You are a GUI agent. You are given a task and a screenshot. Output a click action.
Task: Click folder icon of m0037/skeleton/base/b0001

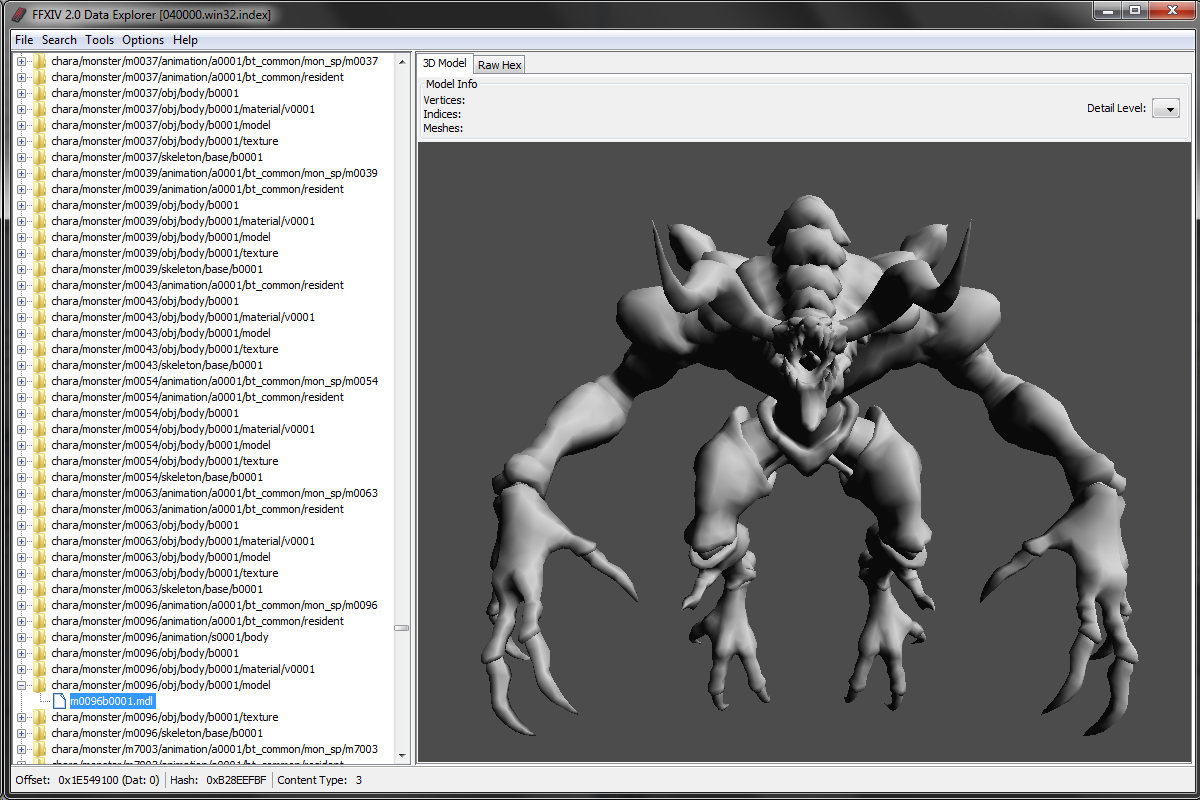[x=40, y=157]
